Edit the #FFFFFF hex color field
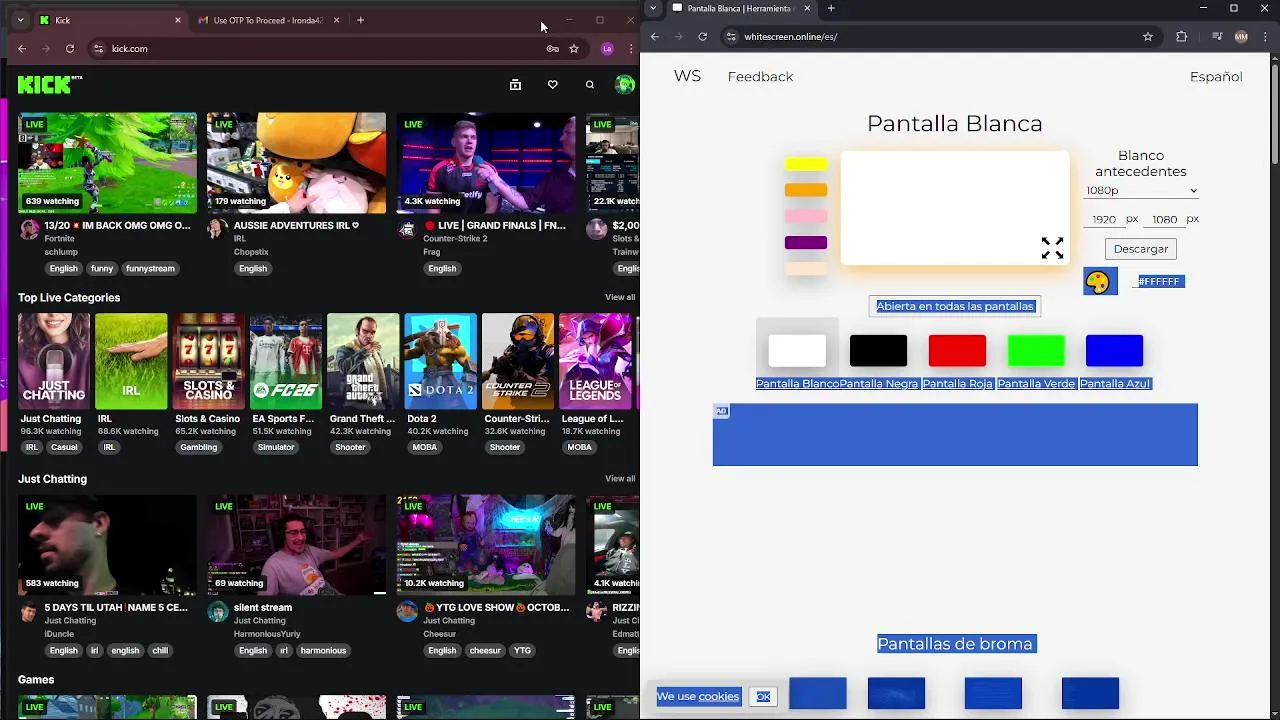 [x=1159, y=282]
